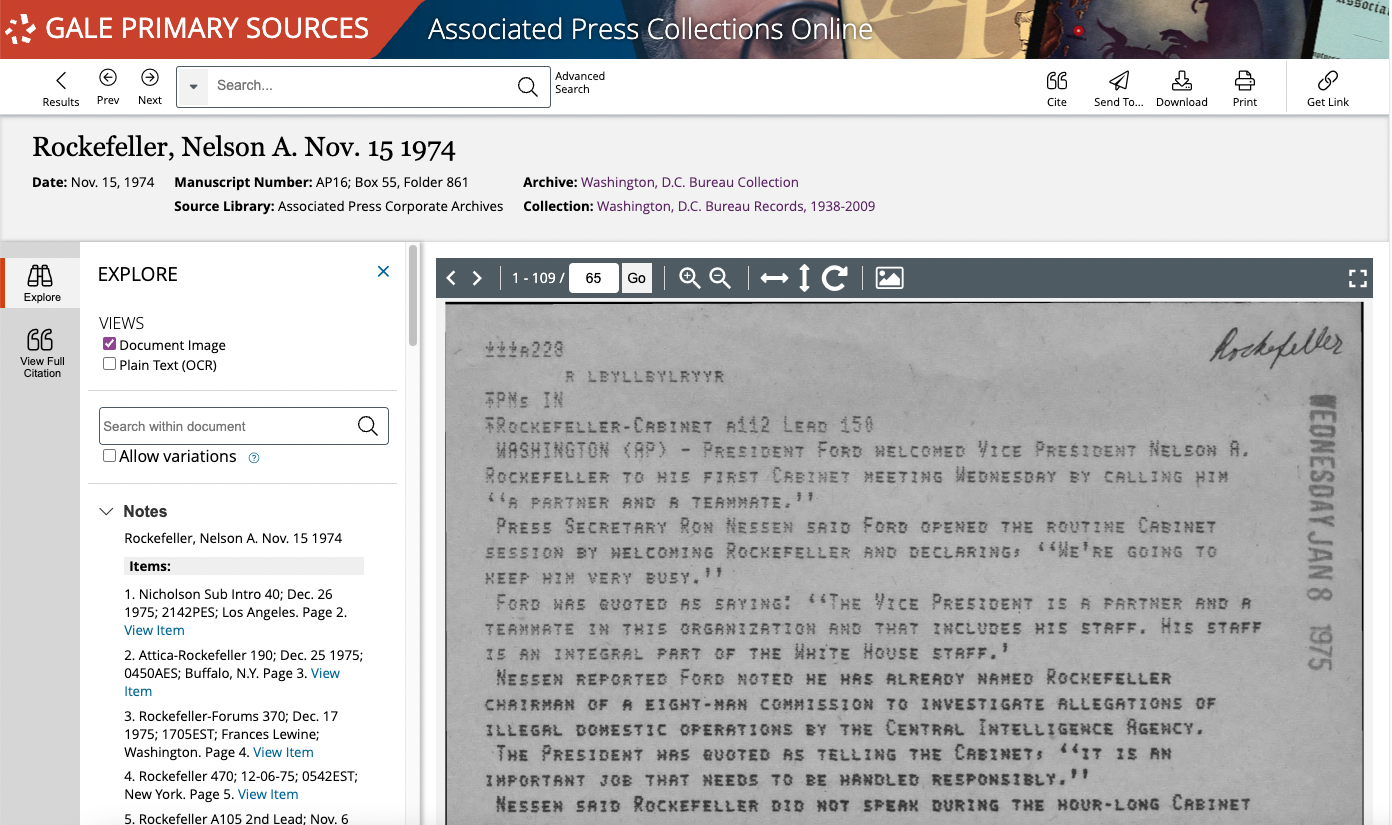Get a link to this document
This screenshot has height=825, width=1392.
(1328, 88)
